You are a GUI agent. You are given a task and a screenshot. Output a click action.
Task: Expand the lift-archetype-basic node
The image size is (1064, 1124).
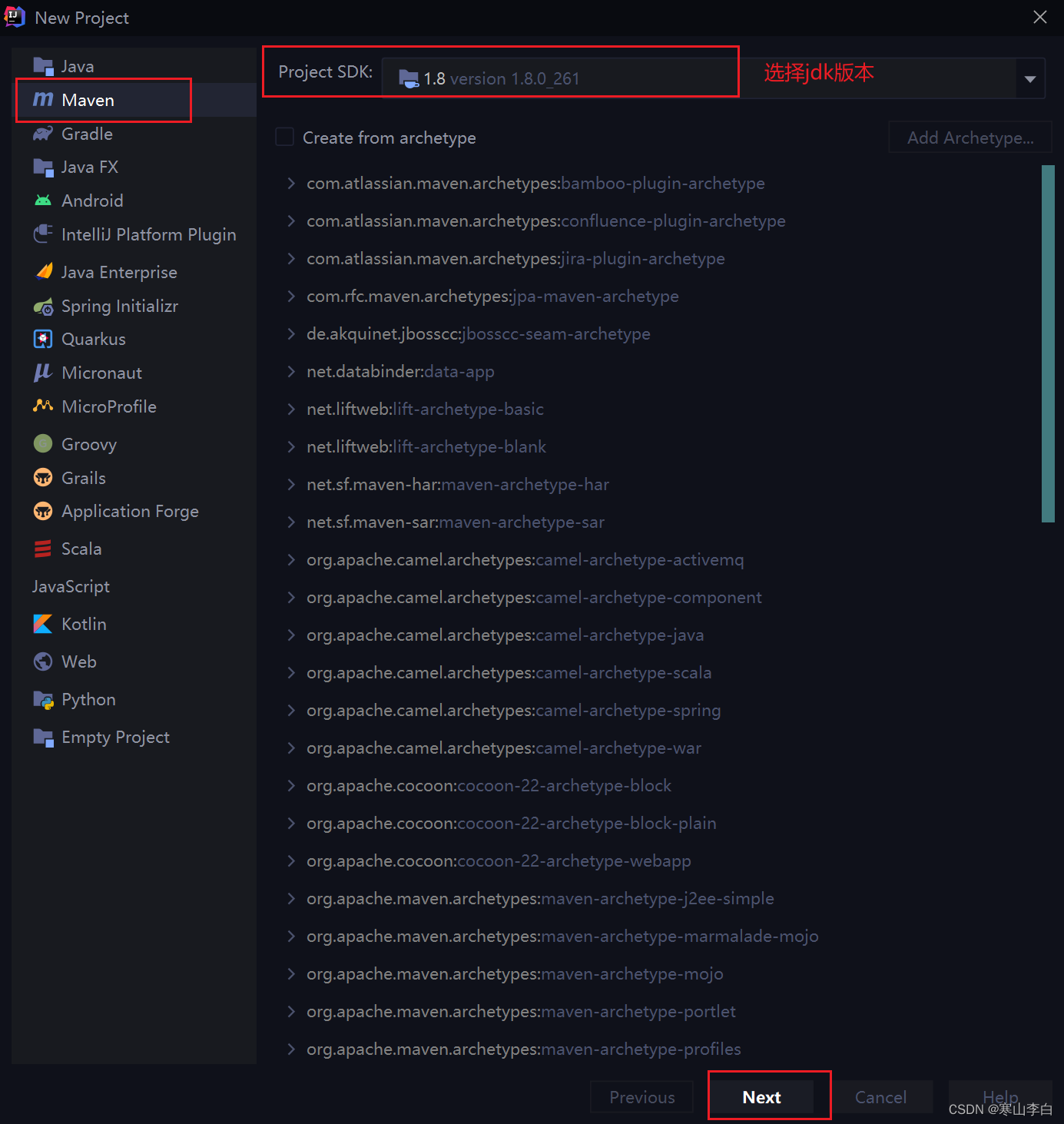point(291,409)
